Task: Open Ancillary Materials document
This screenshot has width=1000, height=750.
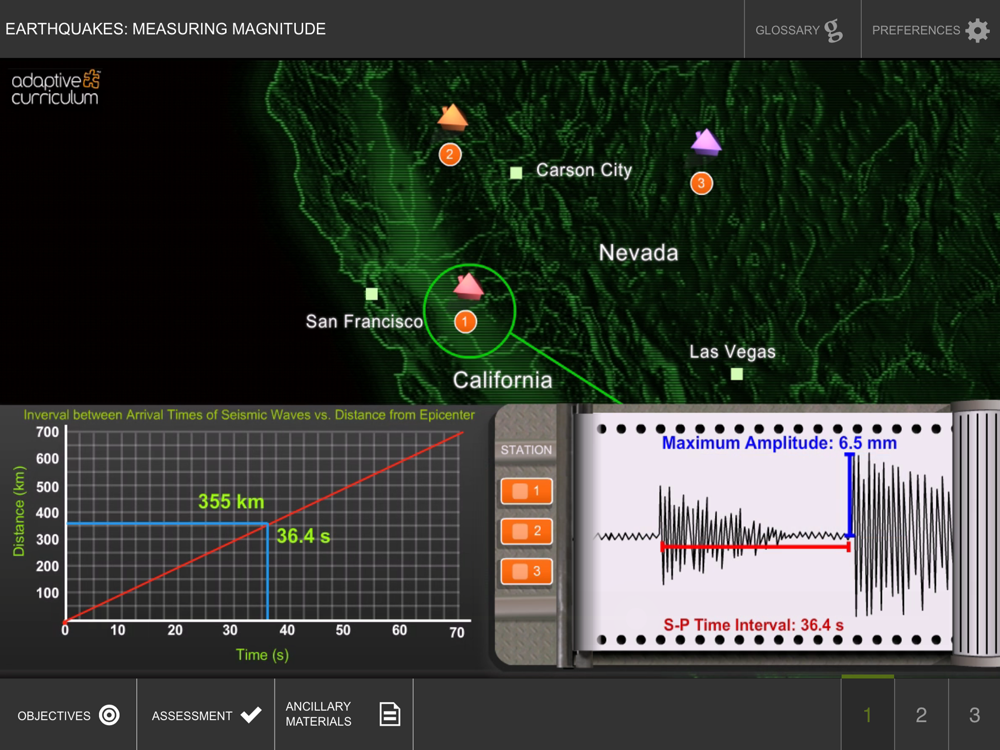Action: click(344, 715)
